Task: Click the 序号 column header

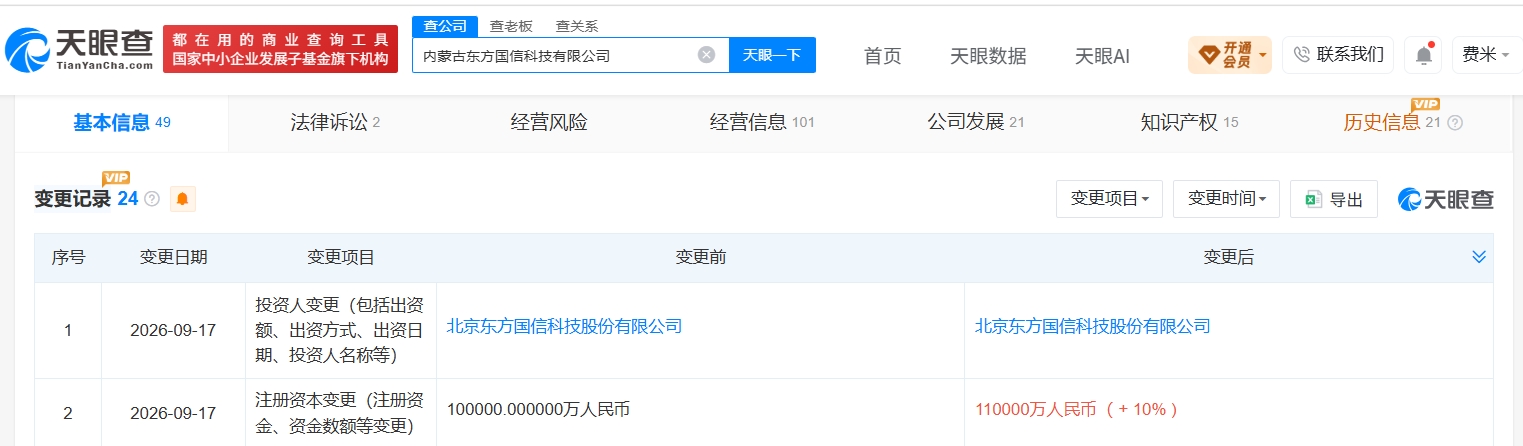Action: click(x=68, y=258)
